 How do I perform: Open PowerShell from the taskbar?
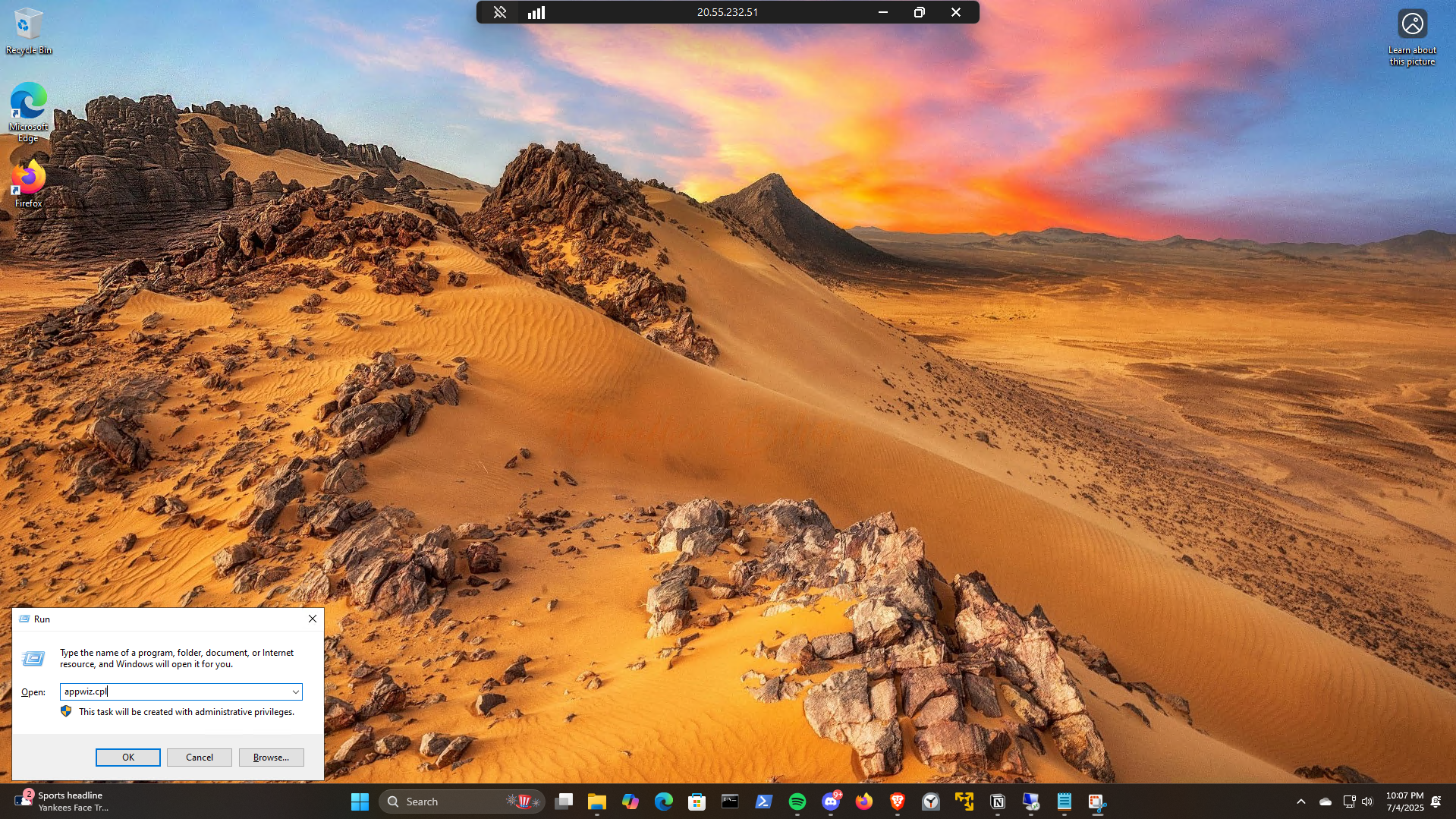click(763, 802)
